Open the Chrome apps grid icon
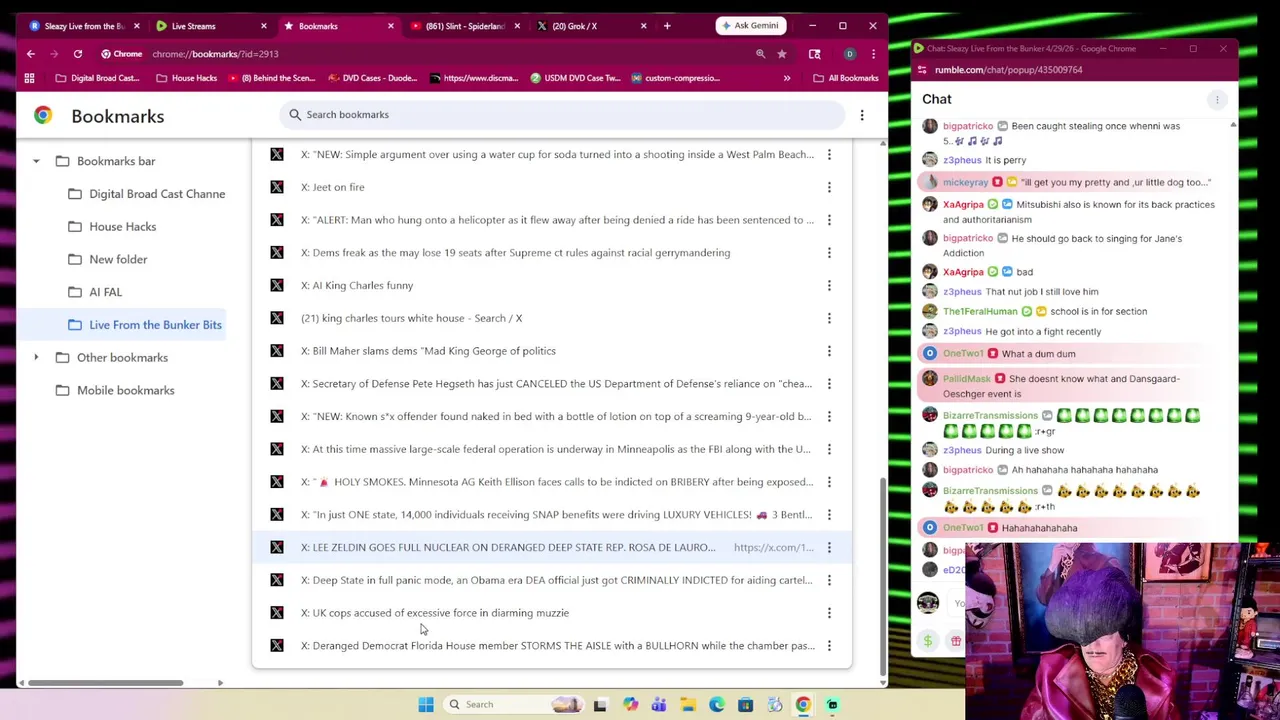1280x720 pixels. [x=29, y=78]
